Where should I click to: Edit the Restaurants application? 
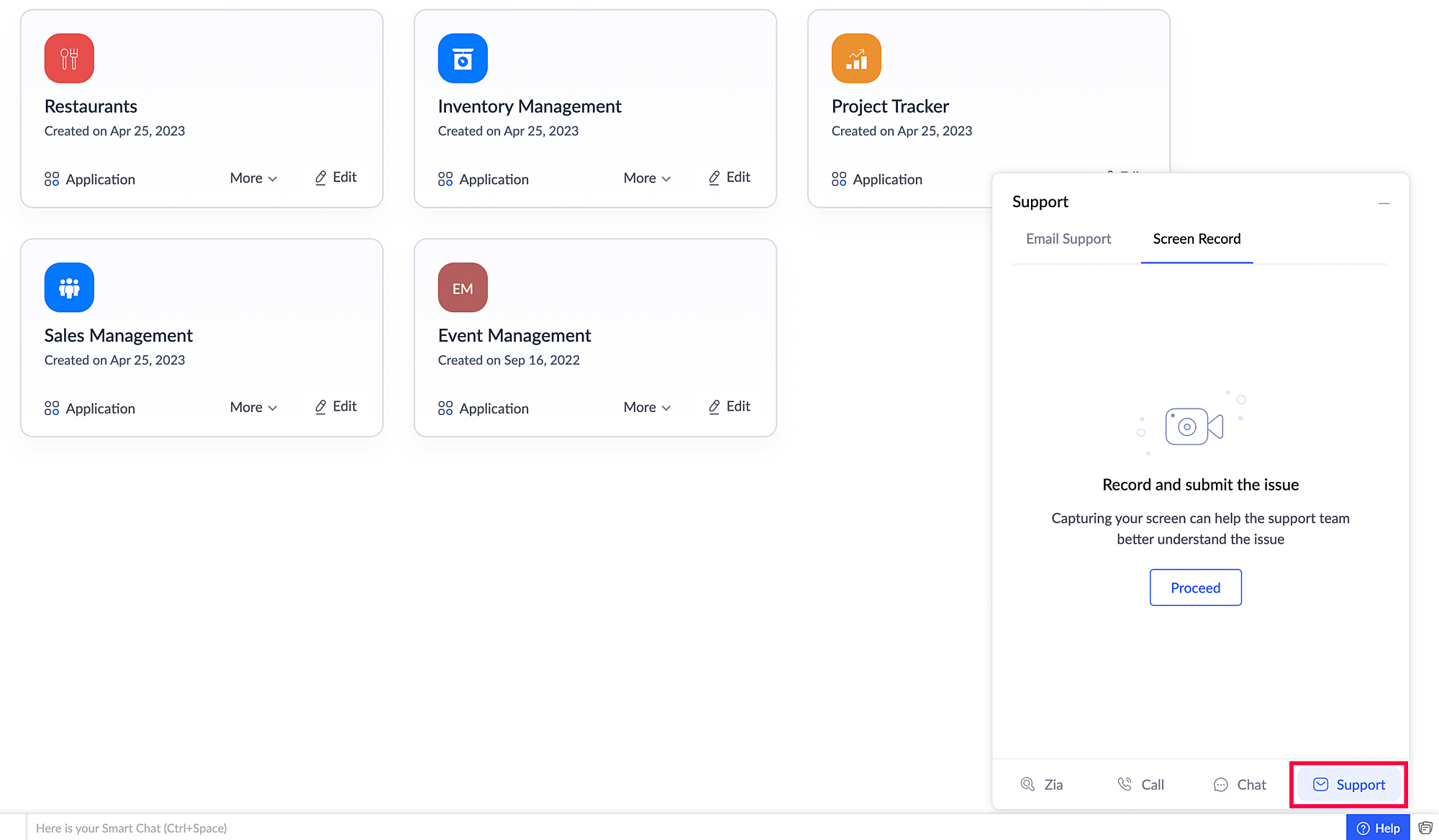(336, 178)
